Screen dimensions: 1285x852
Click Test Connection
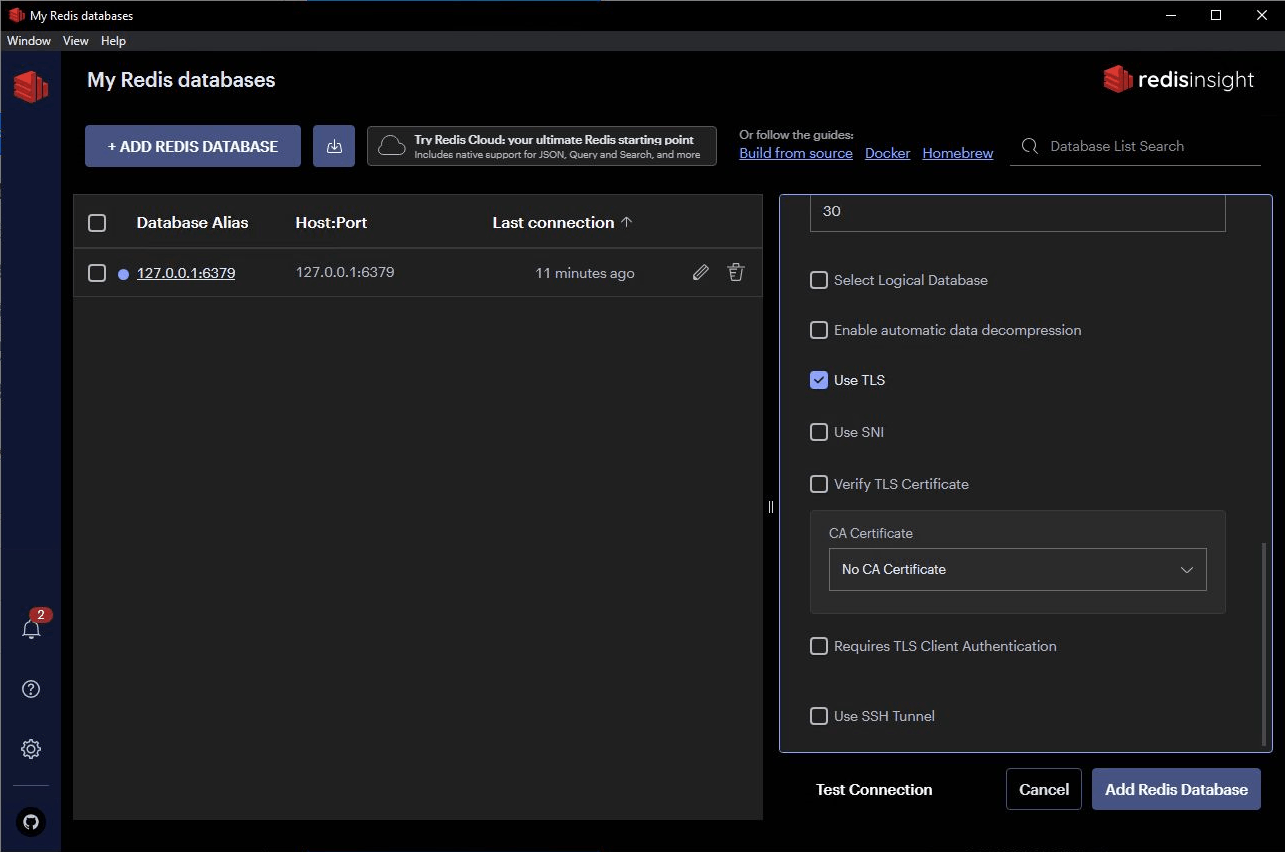874,789
